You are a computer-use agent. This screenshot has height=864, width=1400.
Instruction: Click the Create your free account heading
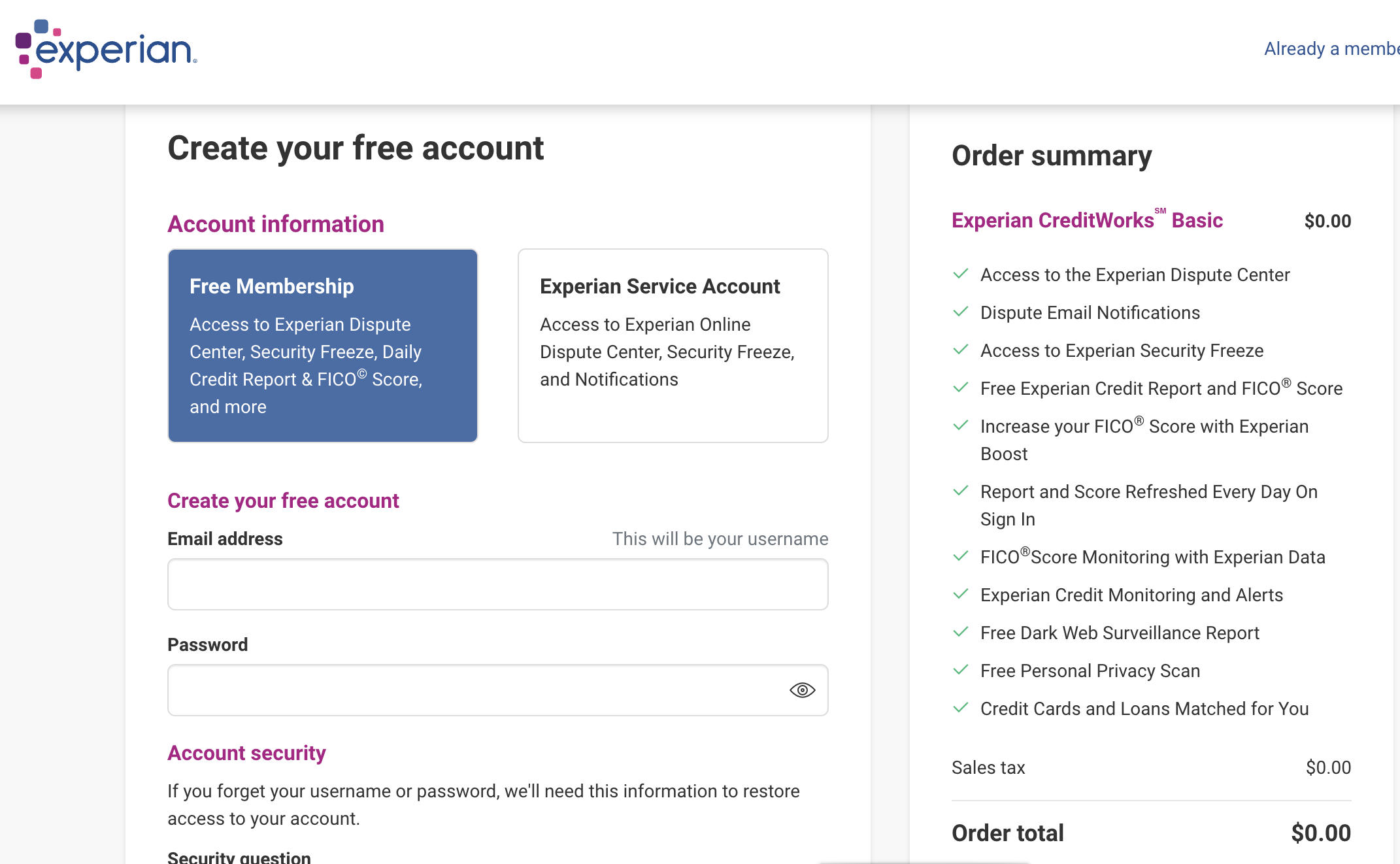[x=356, y=148]
